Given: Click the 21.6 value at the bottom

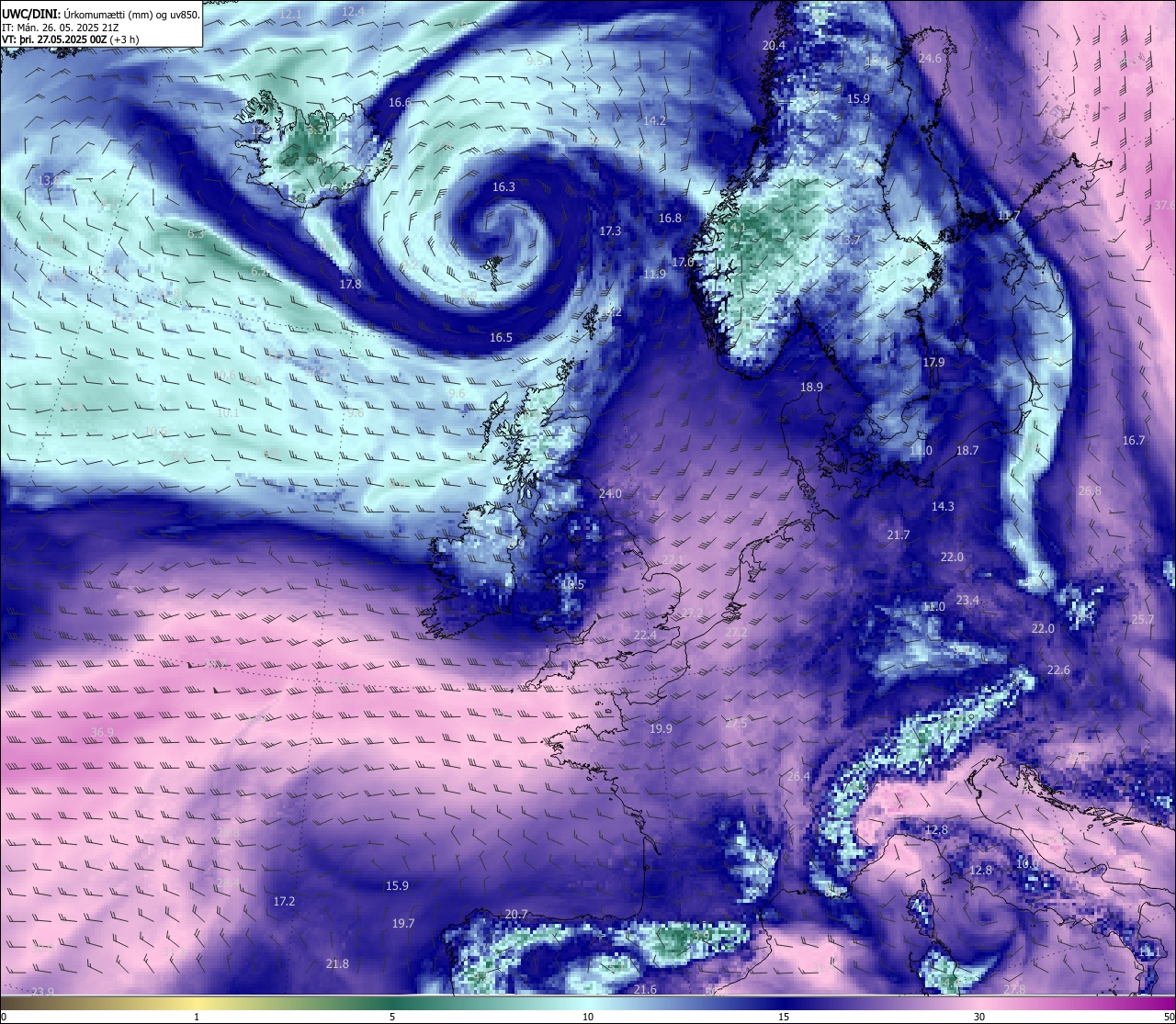Looking at the screenshot, I should pyautogui.click(x=645, y=989).
